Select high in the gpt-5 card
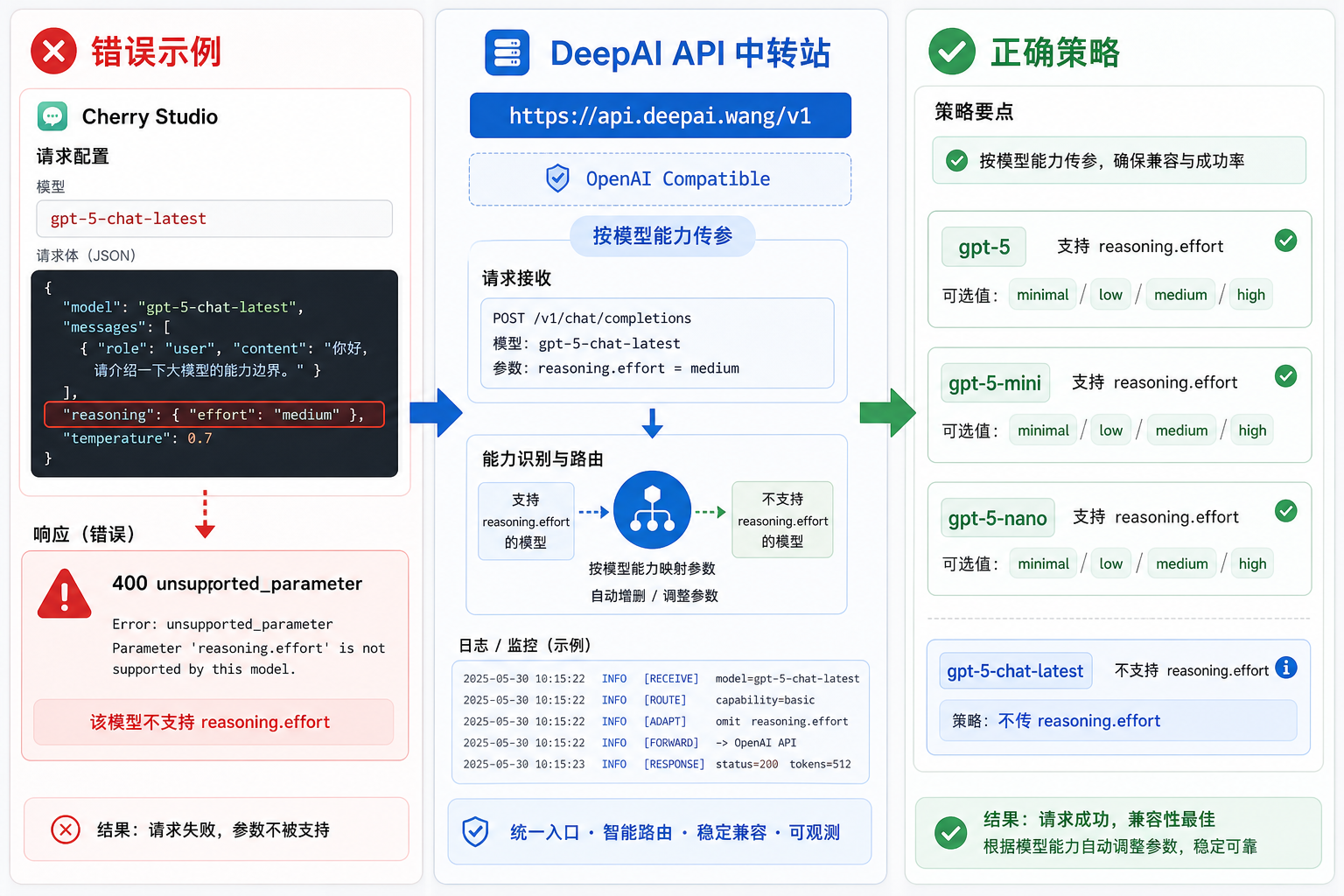Viewport: 1344px width, 896px height. coord(1251,295)
